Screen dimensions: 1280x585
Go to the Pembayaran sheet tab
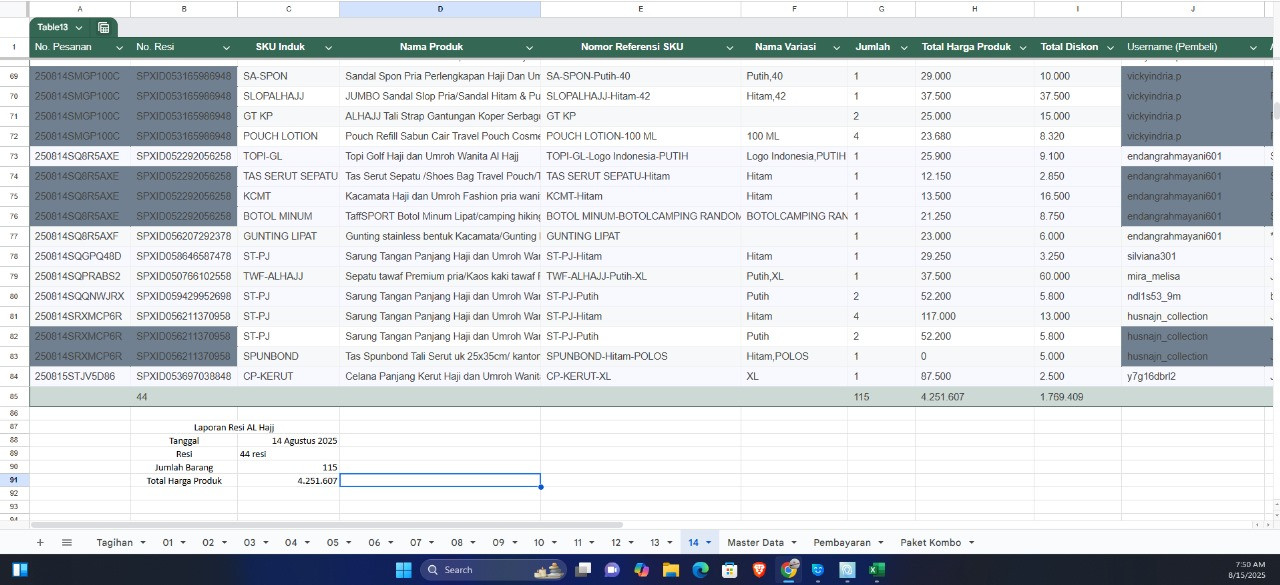point(841,542)
